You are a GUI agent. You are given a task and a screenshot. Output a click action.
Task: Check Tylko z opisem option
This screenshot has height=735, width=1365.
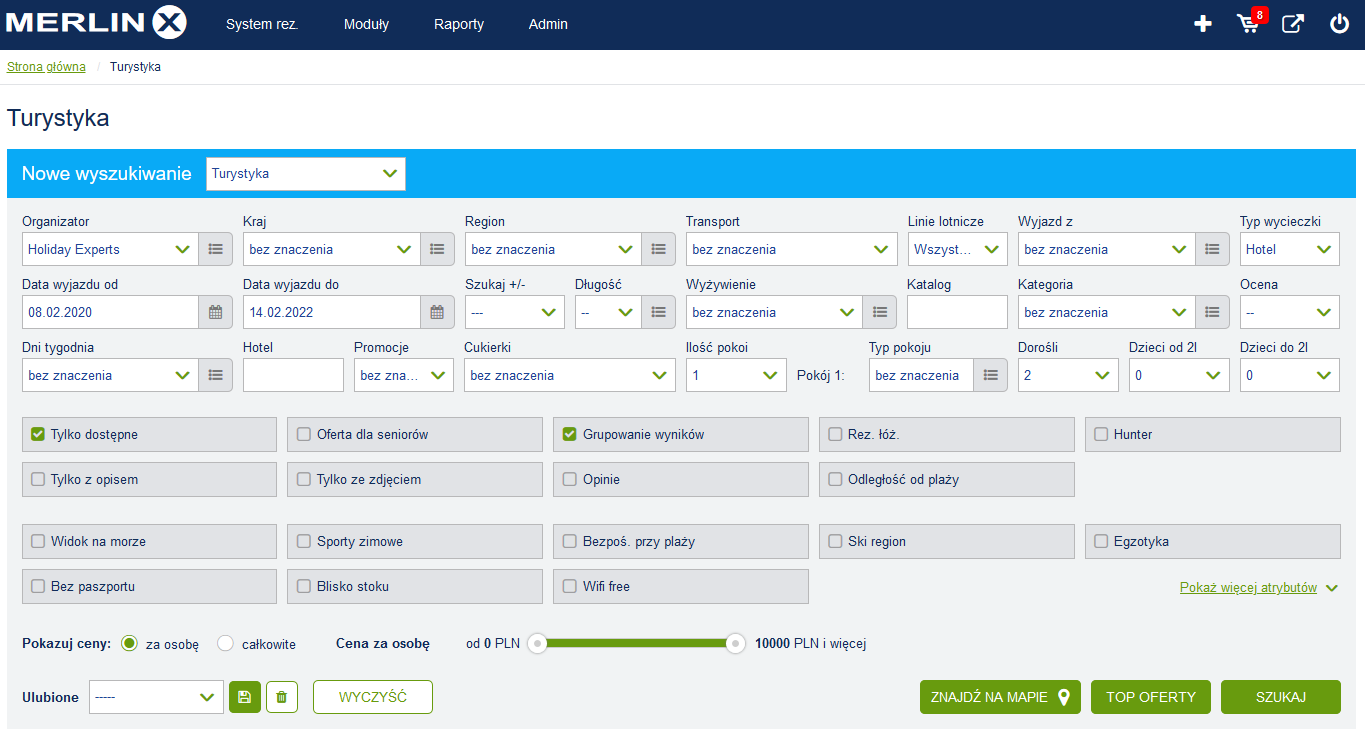tap(38, 479)
